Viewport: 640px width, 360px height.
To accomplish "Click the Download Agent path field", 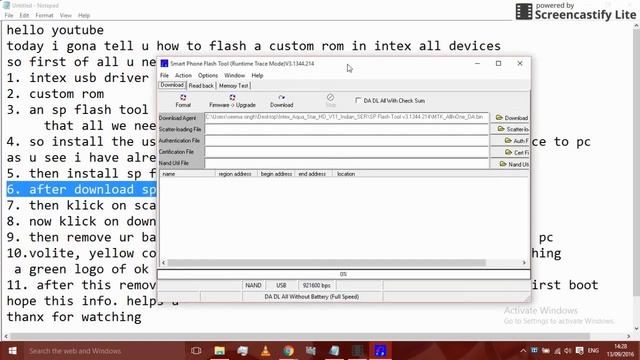I will pos(346,118).
